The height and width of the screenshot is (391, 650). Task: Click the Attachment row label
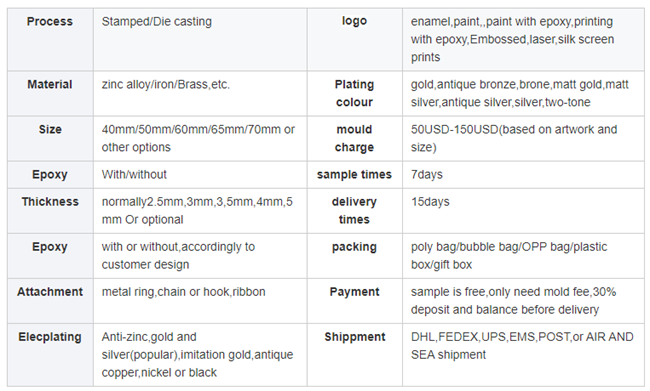click(x=50, y=292)
